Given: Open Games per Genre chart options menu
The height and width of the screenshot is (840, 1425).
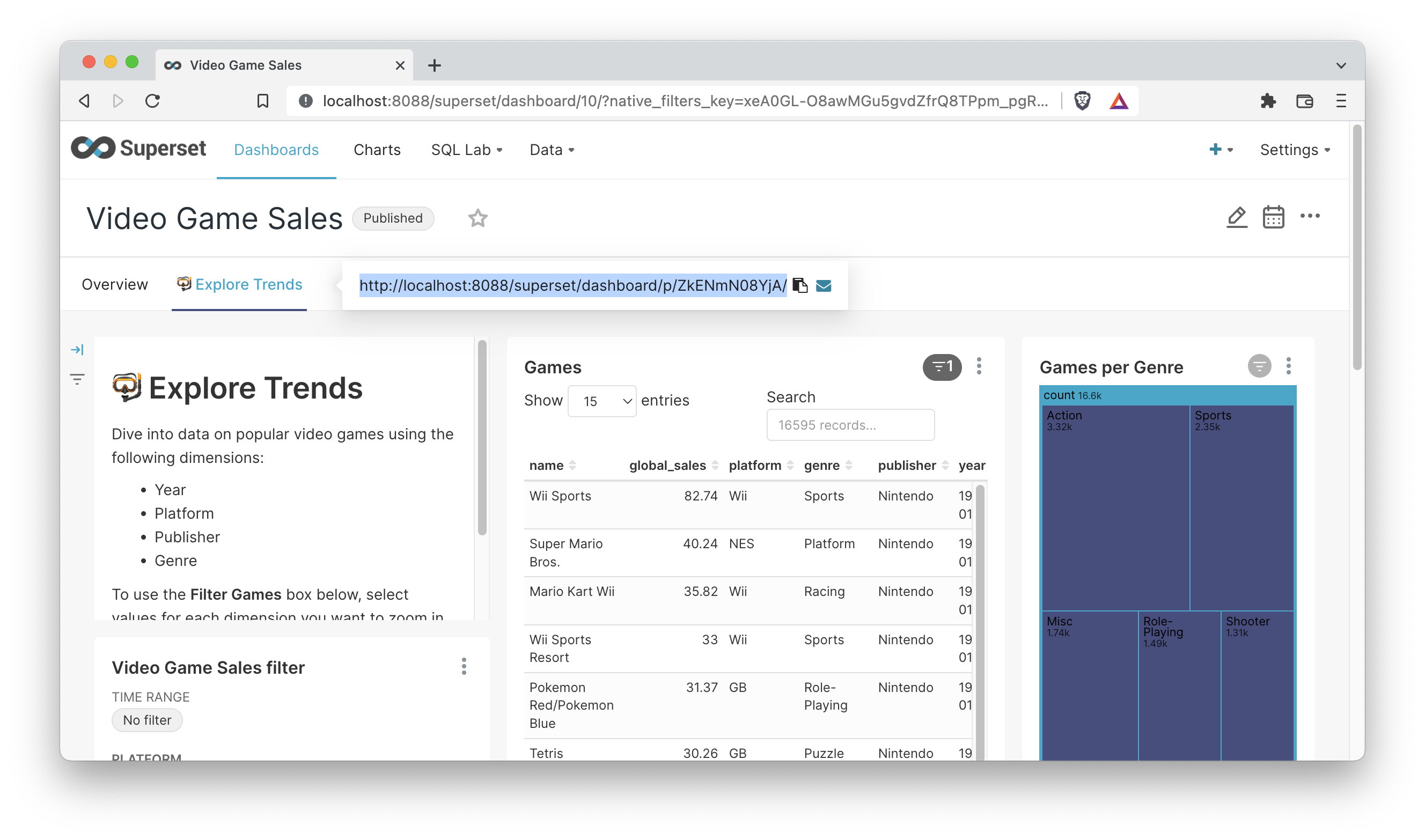Looking at the screenshot, I should pyautogui.click(x=1289, y=366).
